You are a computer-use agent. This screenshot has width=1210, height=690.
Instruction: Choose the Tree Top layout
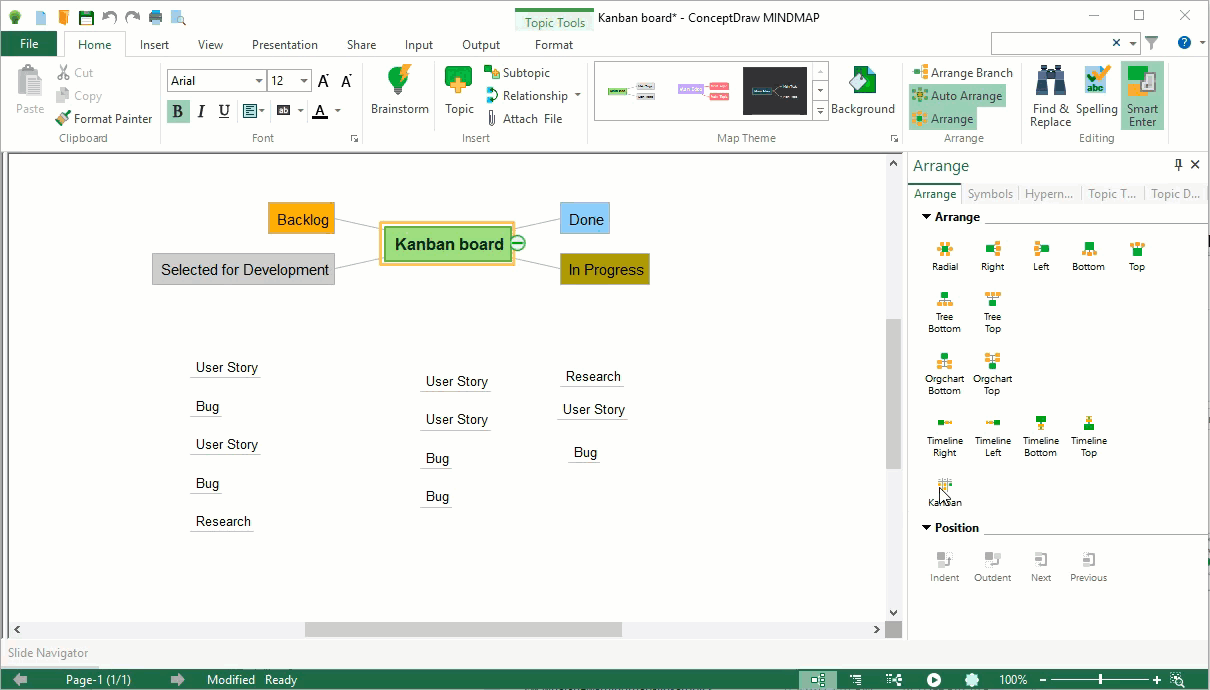[x=992, y=312]
